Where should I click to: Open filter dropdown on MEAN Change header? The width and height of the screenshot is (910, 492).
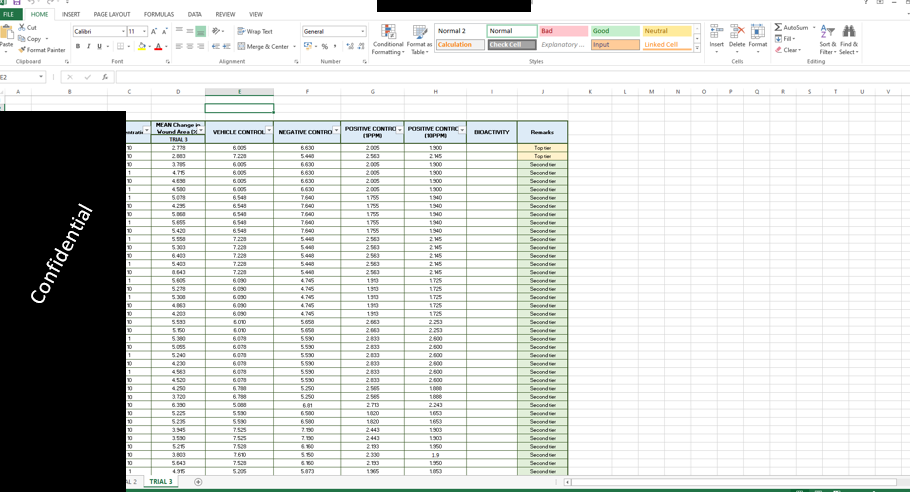tap(201, 130)
